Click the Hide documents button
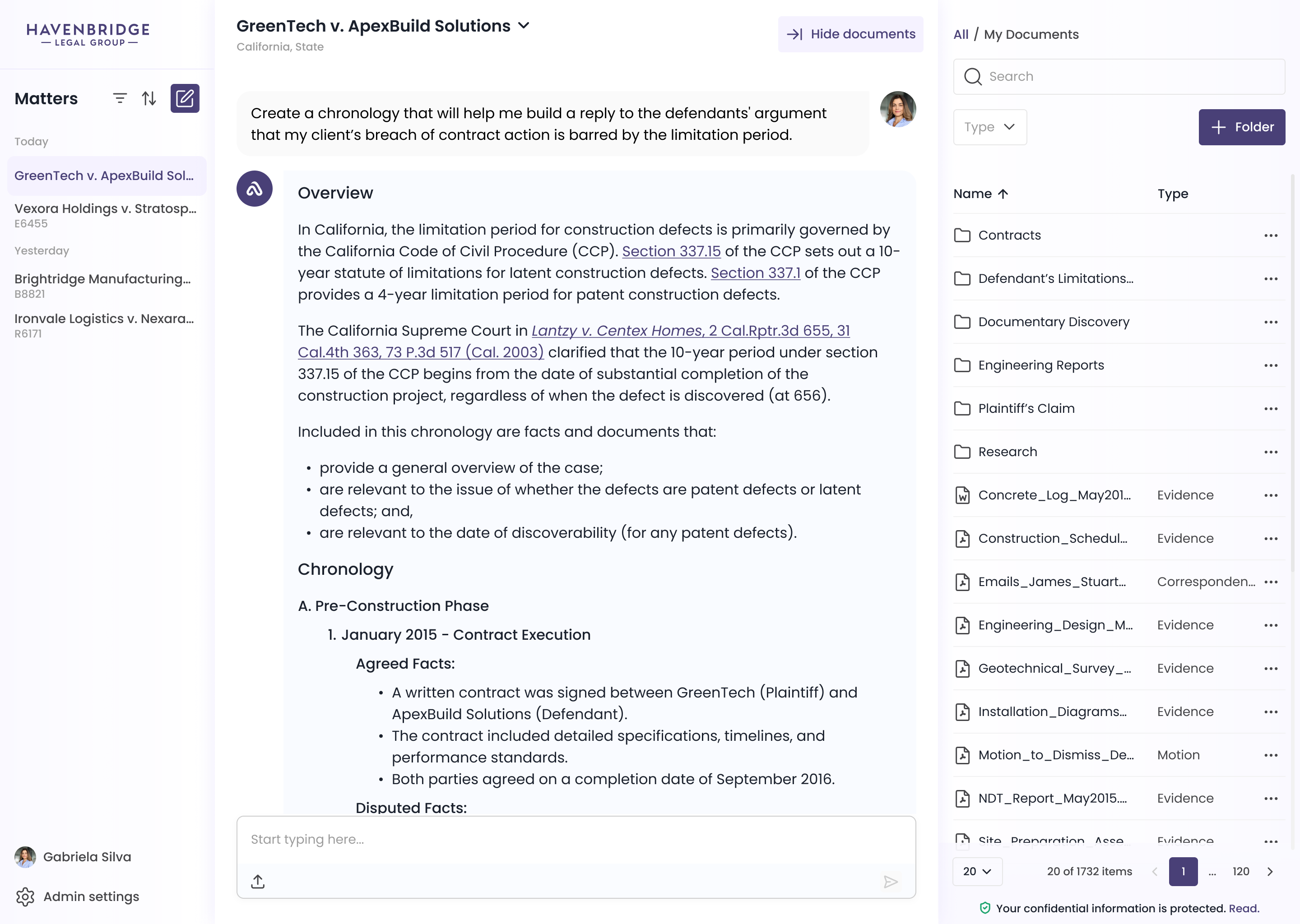Screen dimensions: 1300x924 850,34
